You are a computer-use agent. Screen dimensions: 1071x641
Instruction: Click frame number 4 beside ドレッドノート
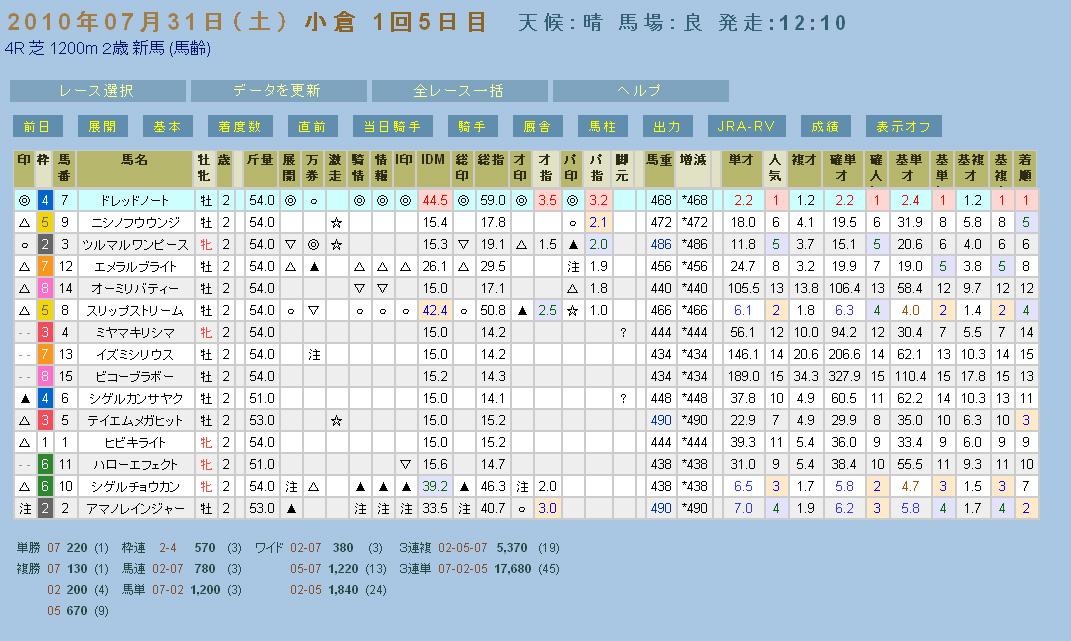coord(44,200)
